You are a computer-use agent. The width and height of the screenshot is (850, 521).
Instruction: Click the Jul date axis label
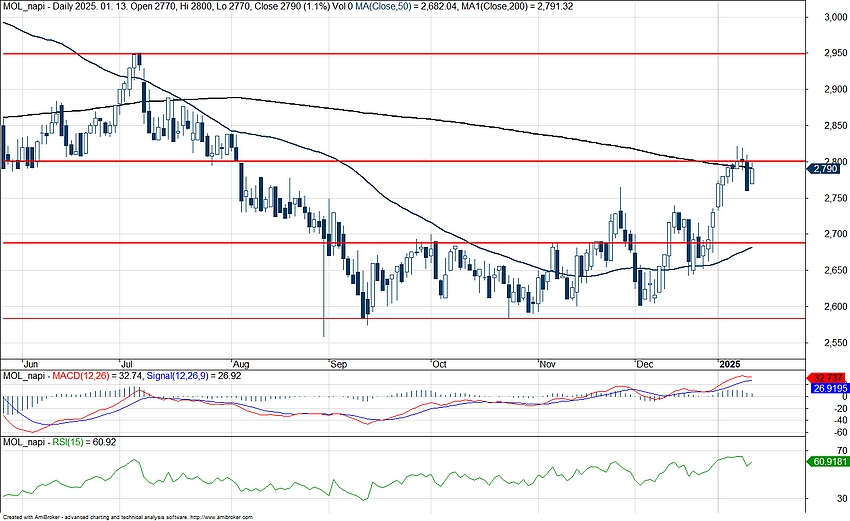pyautogui.click(x=128, y=364)
